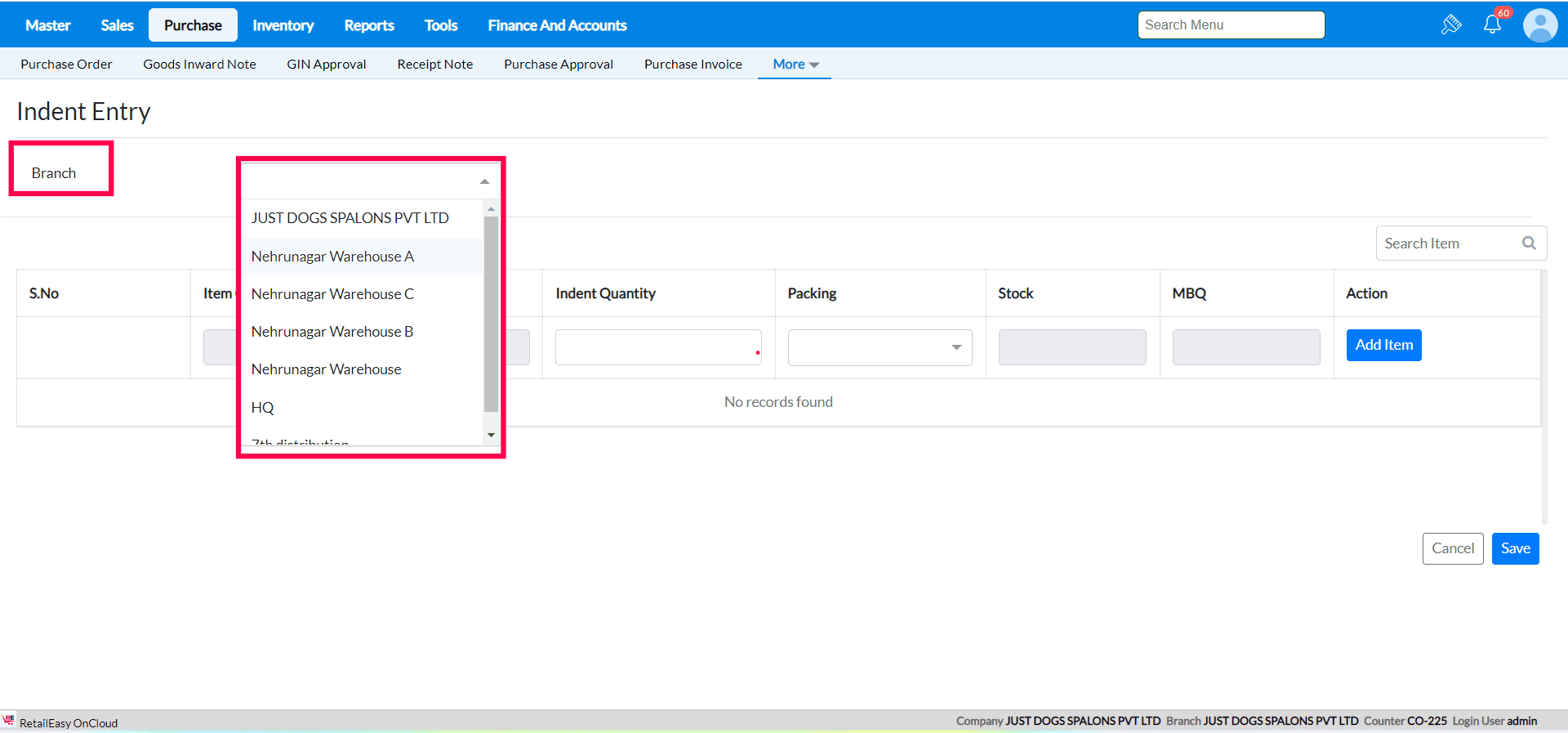
Task: Select HQ branch option
Action: click(363, 408)
